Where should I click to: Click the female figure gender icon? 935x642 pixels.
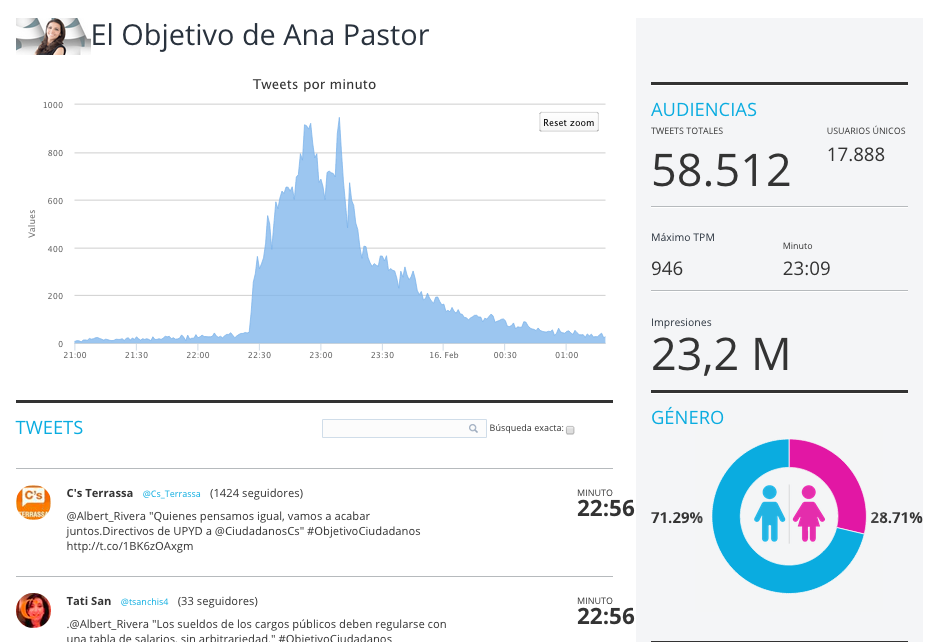coord(809,513)
